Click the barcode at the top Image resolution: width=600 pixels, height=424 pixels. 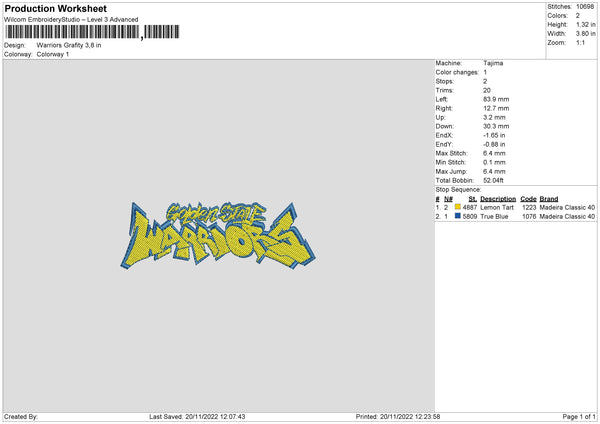click(x=92, y=32)
